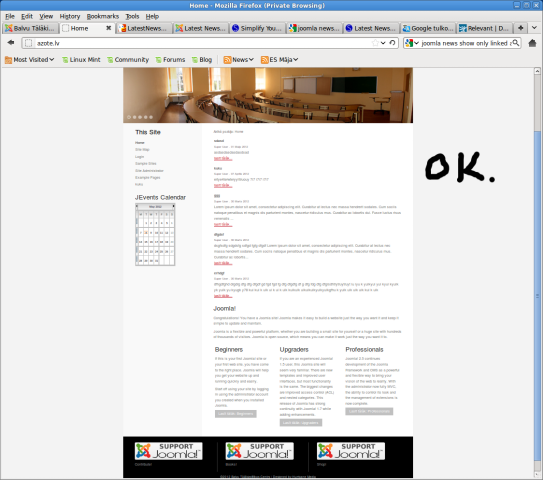Screen dimensions: 543x480
Task: Open a new tab with the plus button
Action: [x=520, y=28]
